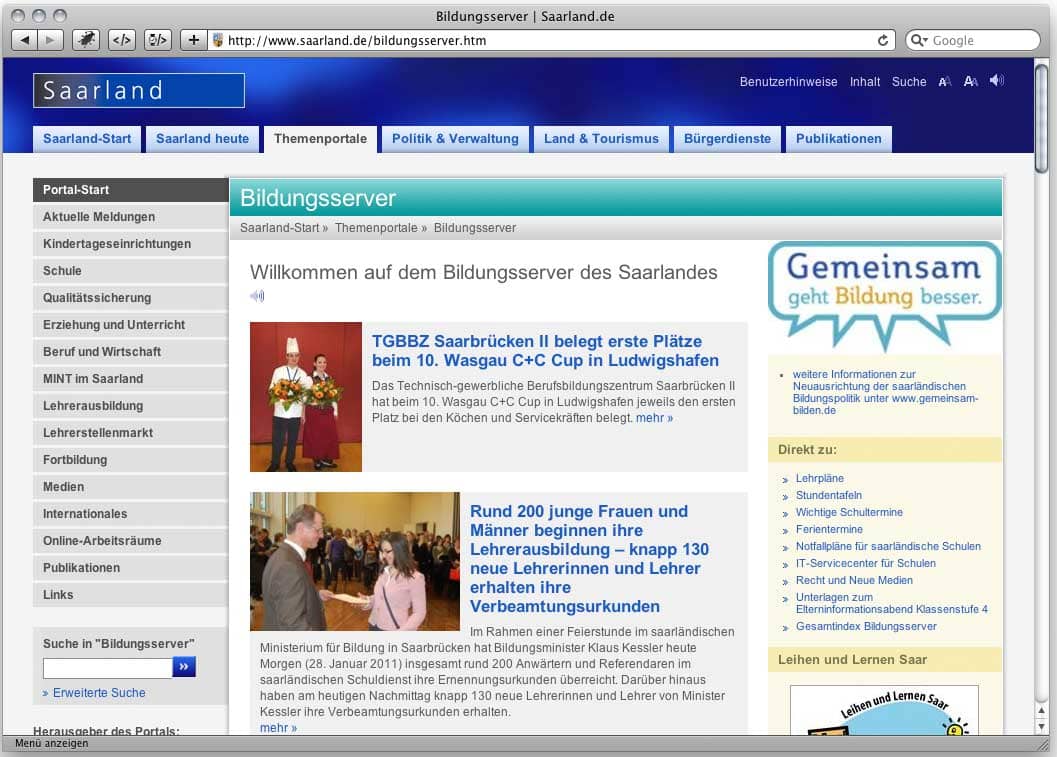This screenshot has width=1057, height=757.
Task: Click the browser back arrow button
Action: pyautogui.click(x=25, y=40)
